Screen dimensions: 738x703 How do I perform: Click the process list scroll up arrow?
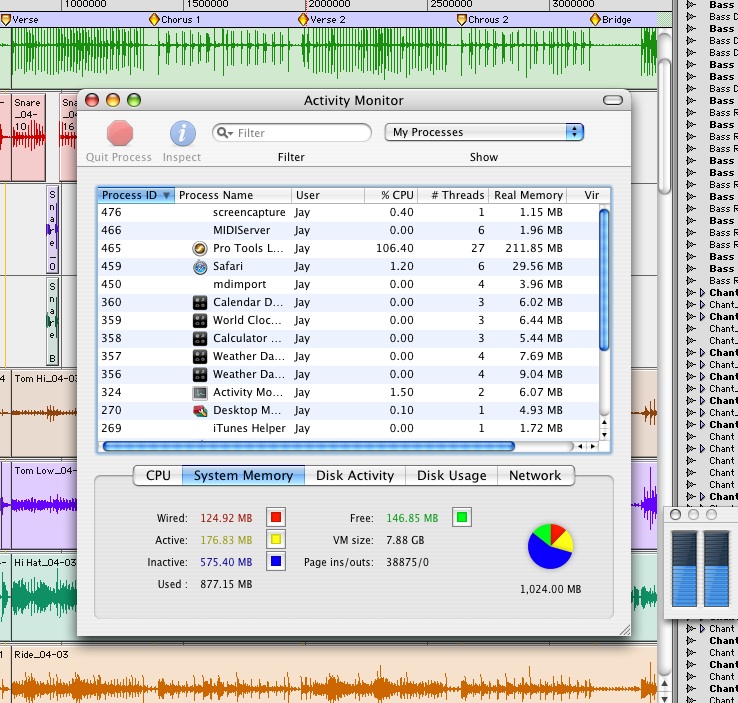(x=604, y=422)
